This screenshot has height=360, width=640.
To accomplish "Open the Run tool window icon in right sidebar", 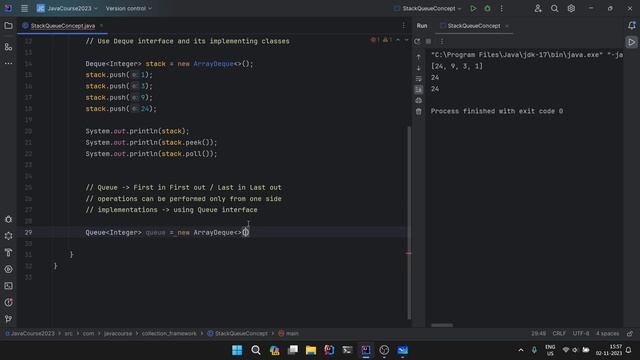I will tap(631, 42).
